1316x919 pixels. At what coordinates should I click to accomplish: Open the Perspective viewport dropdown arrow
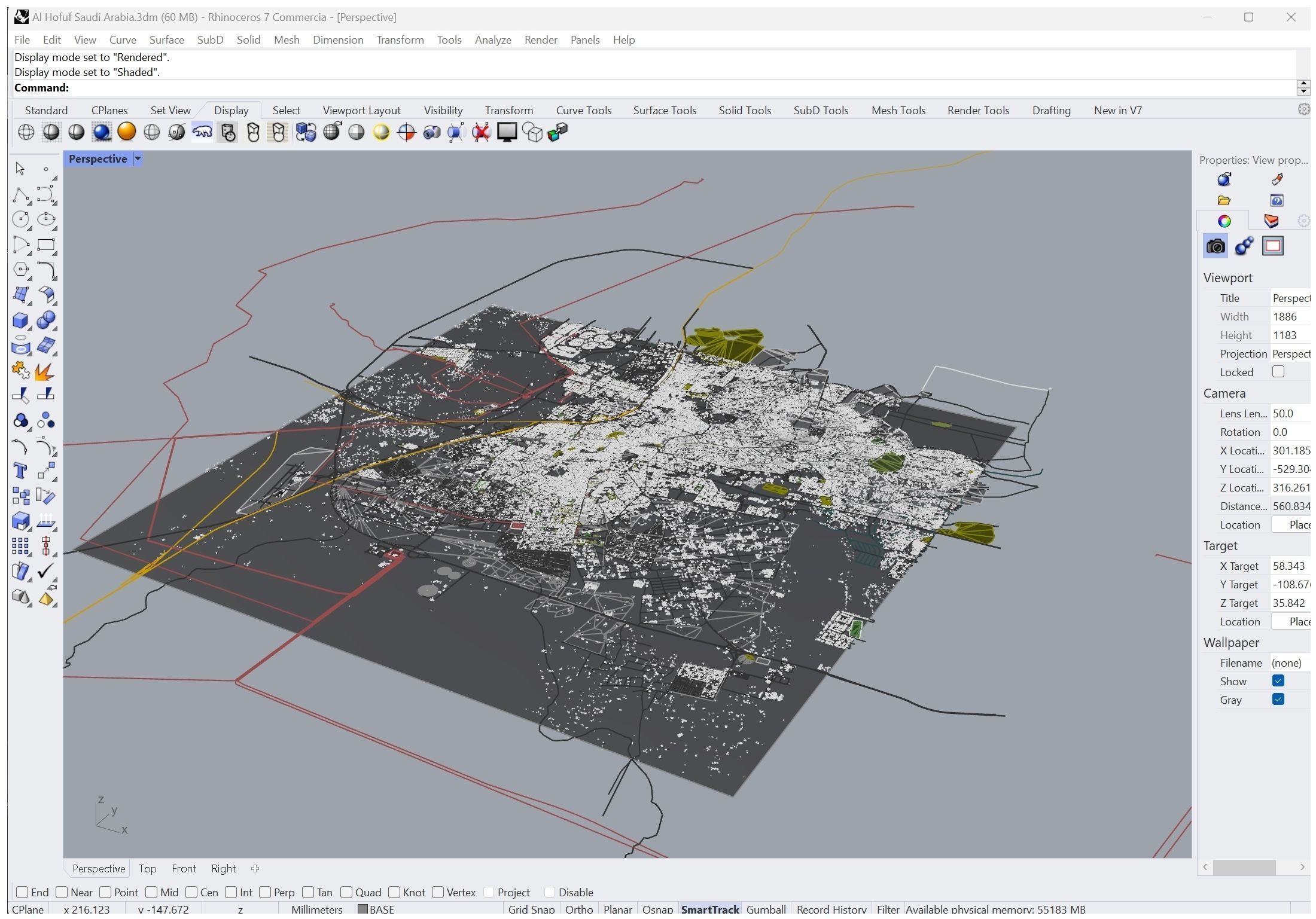138,160
